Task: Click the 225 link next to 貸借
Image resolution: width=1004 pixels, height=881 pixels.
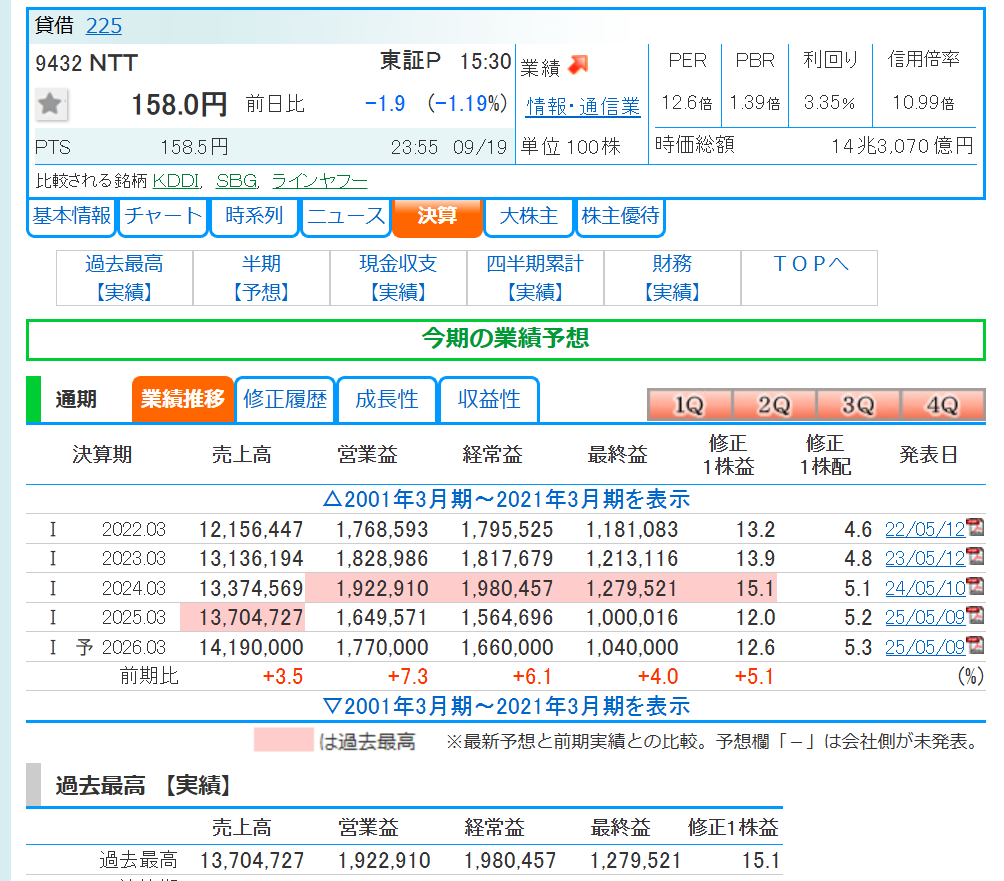Action: (x=103, y=26)
